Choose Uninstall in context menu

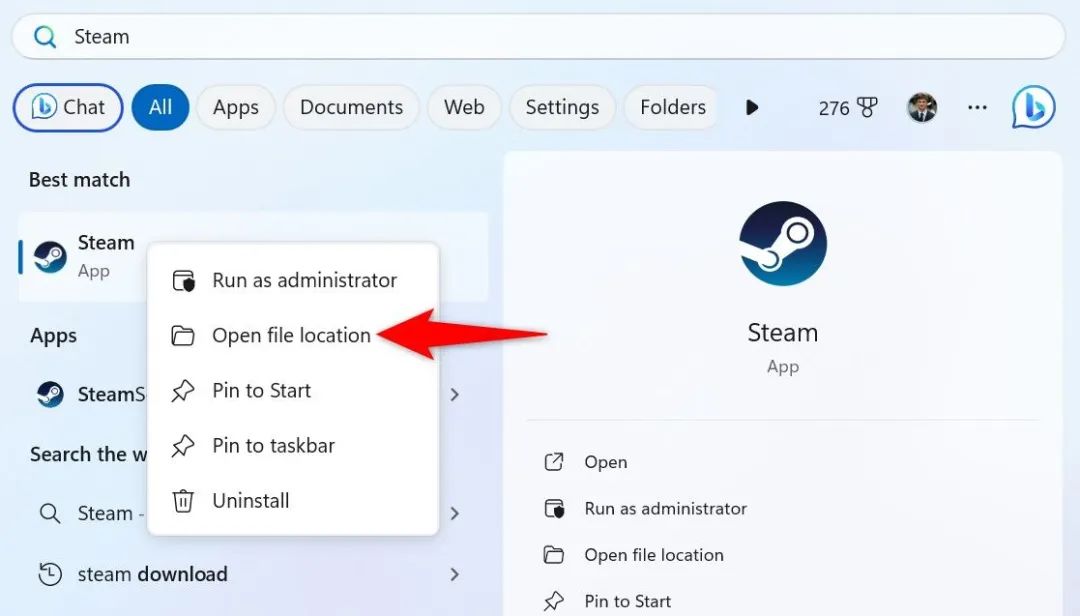pos(293,501)
